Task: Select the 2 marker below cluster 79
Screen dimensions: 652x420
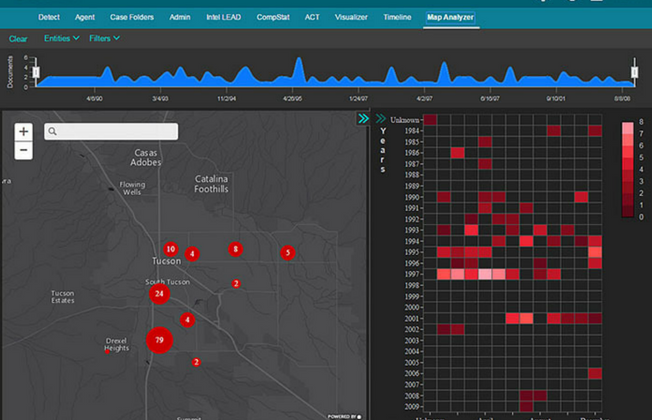Action: click(196, 362)
